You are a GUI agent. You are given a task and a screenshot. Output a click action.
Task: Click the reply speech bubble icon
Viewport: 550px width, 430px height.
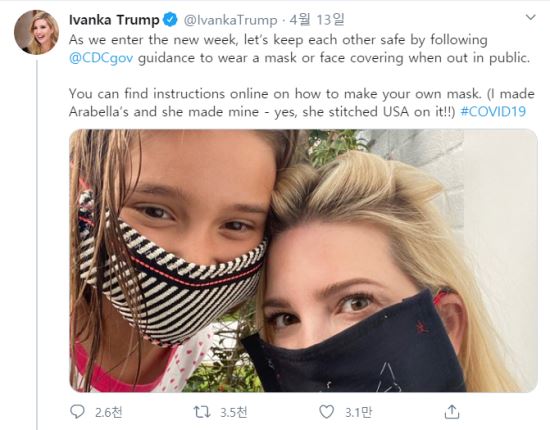tap(77, 412)
